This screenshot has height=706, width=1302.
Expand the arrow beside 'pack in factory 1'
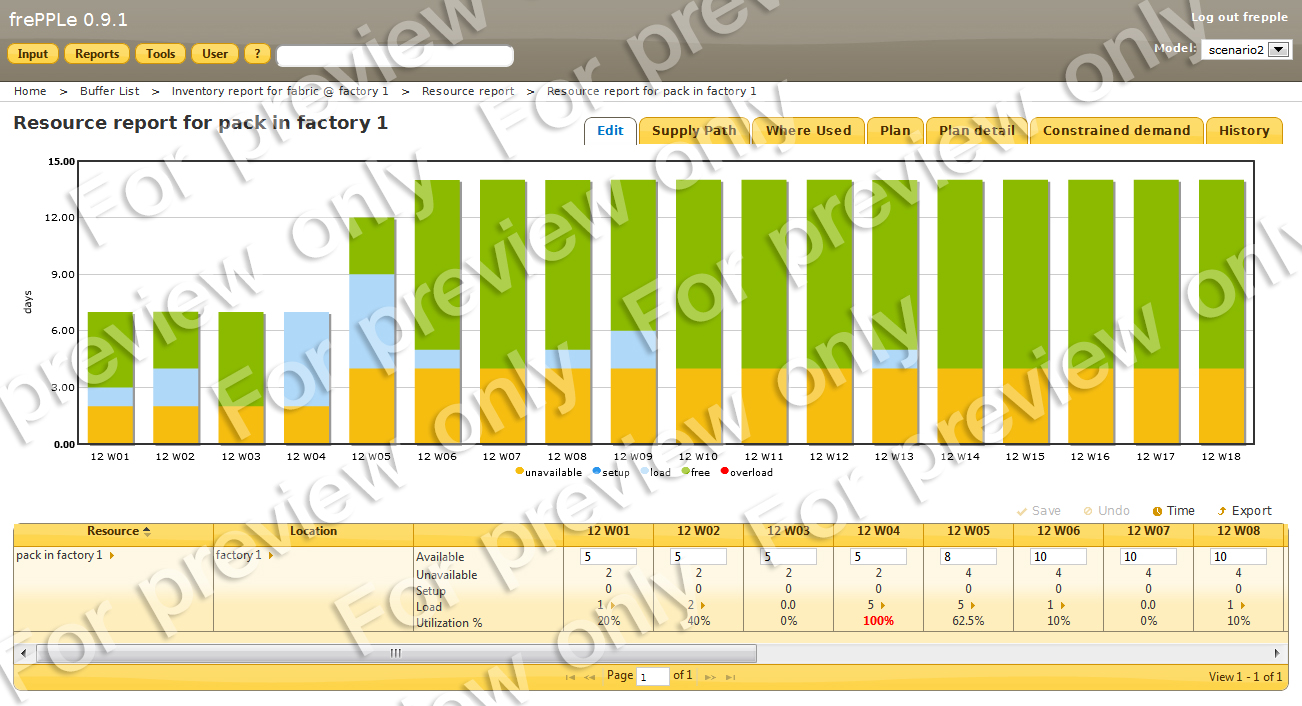[x=112, y=556]
